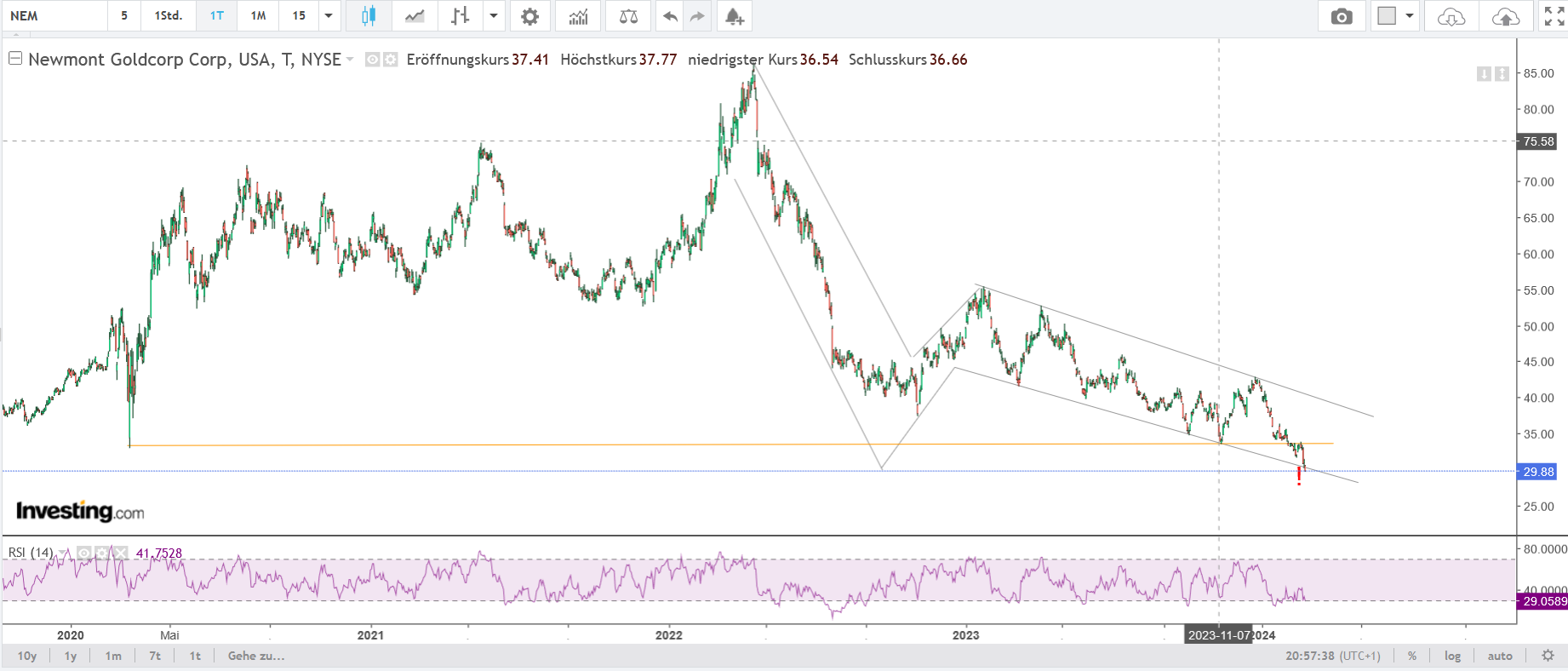The image size is (1568, 671).
Task: Expand the time interval dropdown next to 15
Action: pyautogui.click(x=329, y=16)
